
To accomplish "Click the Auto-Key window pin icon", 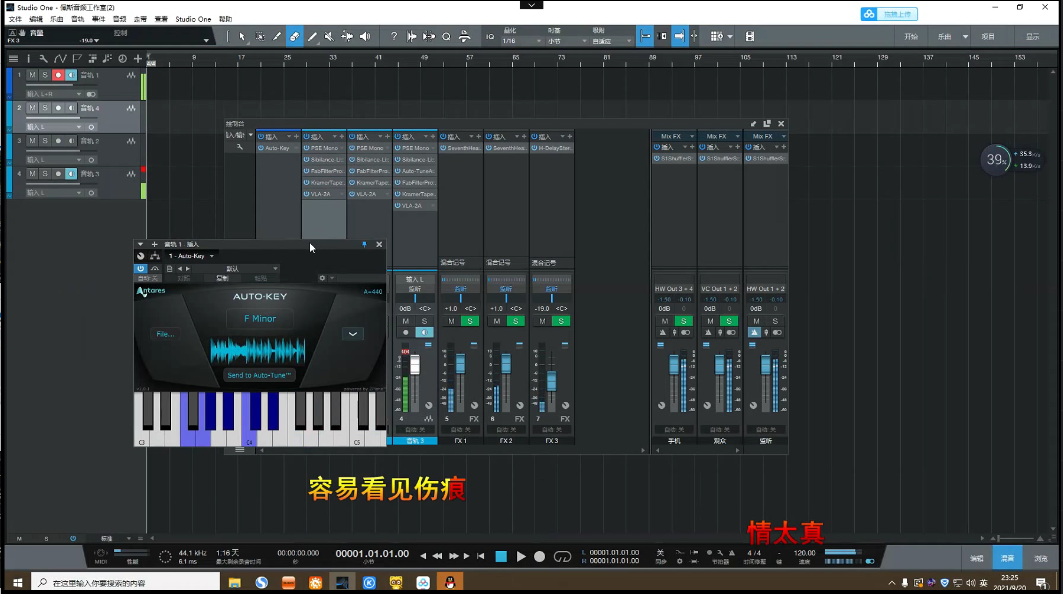I will click(x=364, y=244).
